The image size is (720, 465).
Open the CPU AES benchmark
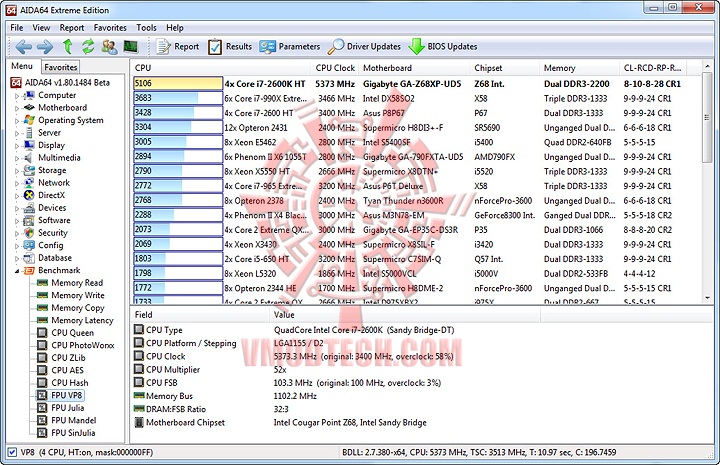coord(68,370)
